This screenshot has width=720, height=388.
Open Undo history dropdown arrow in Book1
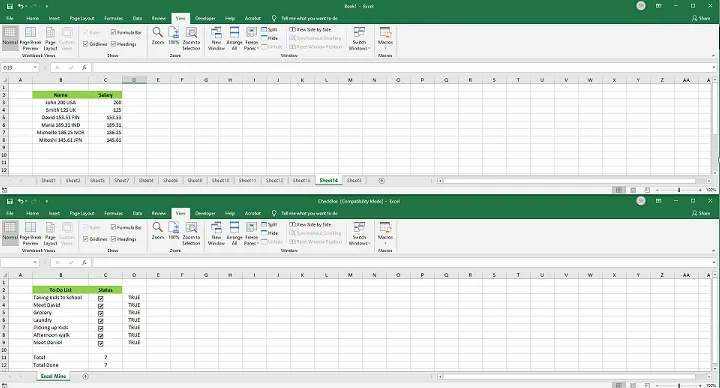[x=27, y=6]
